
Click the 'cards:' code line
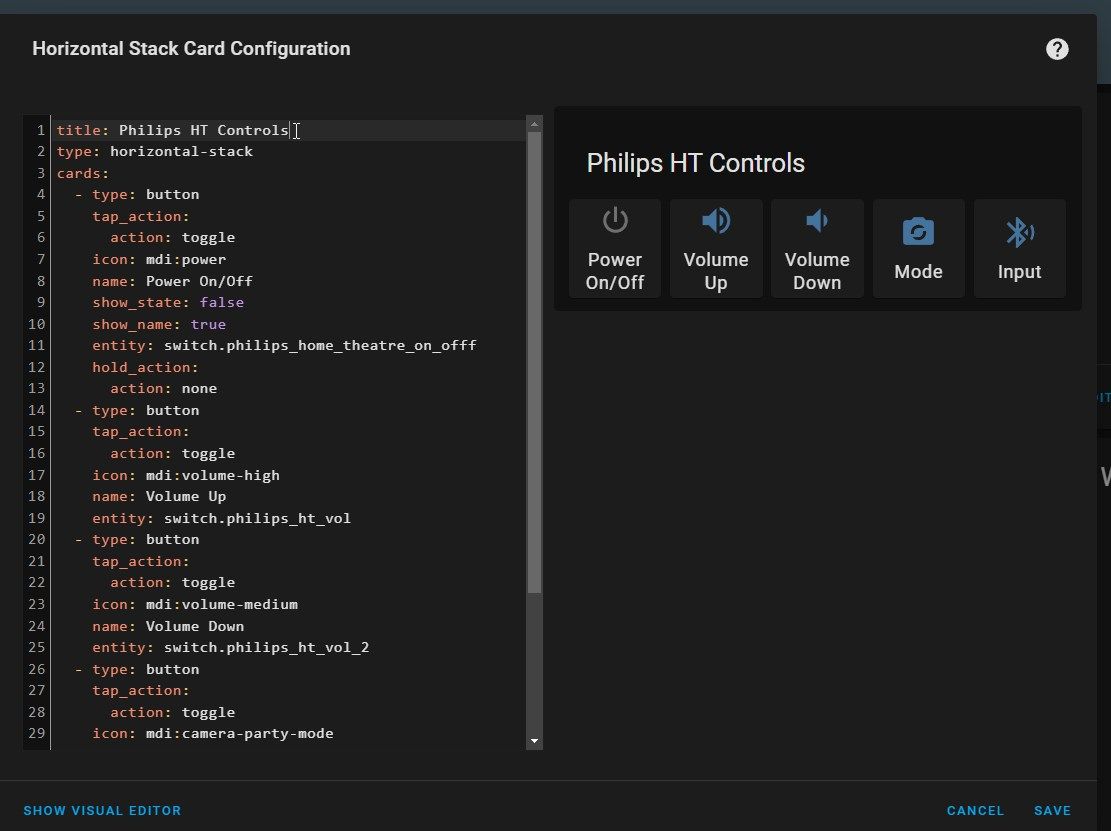click(83, 174)
